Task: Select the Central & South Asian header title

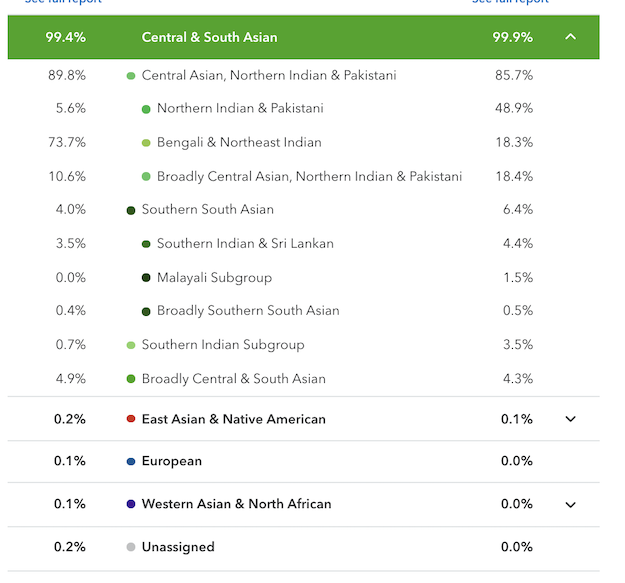Action: click(x=210, y=37)
